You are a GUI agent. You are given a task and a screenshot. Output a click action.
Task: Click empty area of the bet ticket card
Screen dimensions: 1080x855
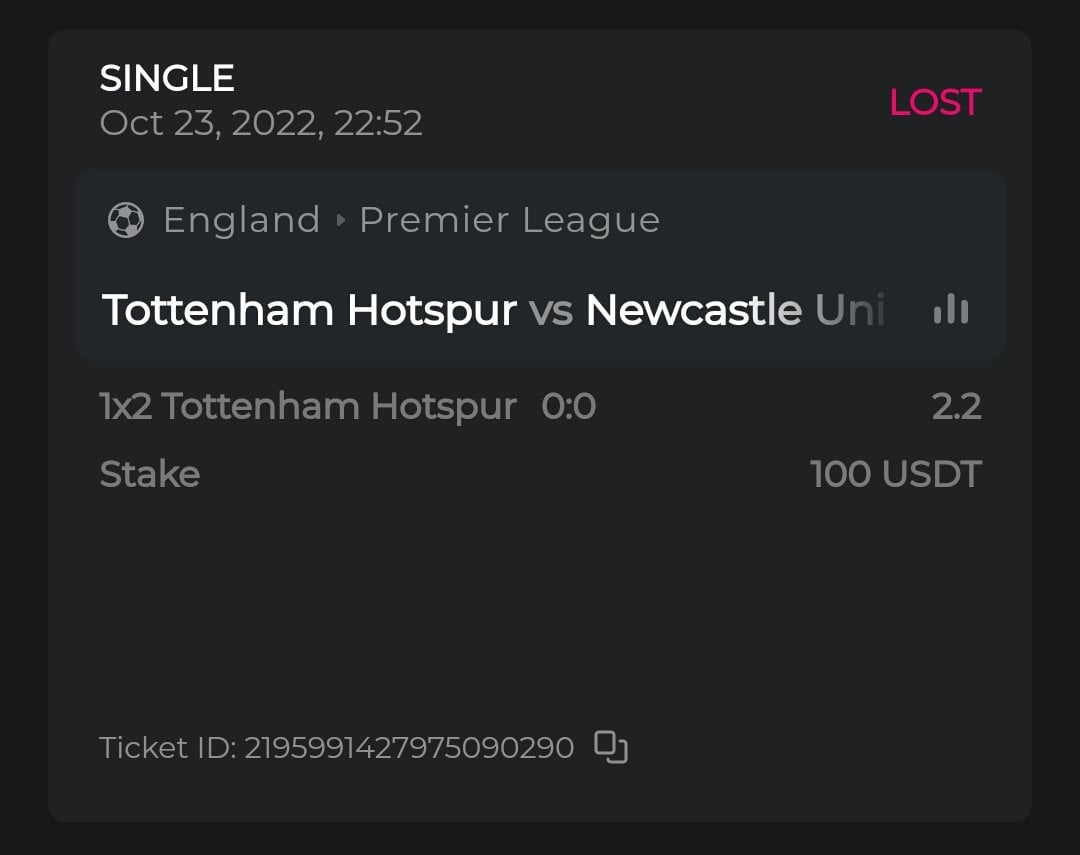tap(540, 610)
